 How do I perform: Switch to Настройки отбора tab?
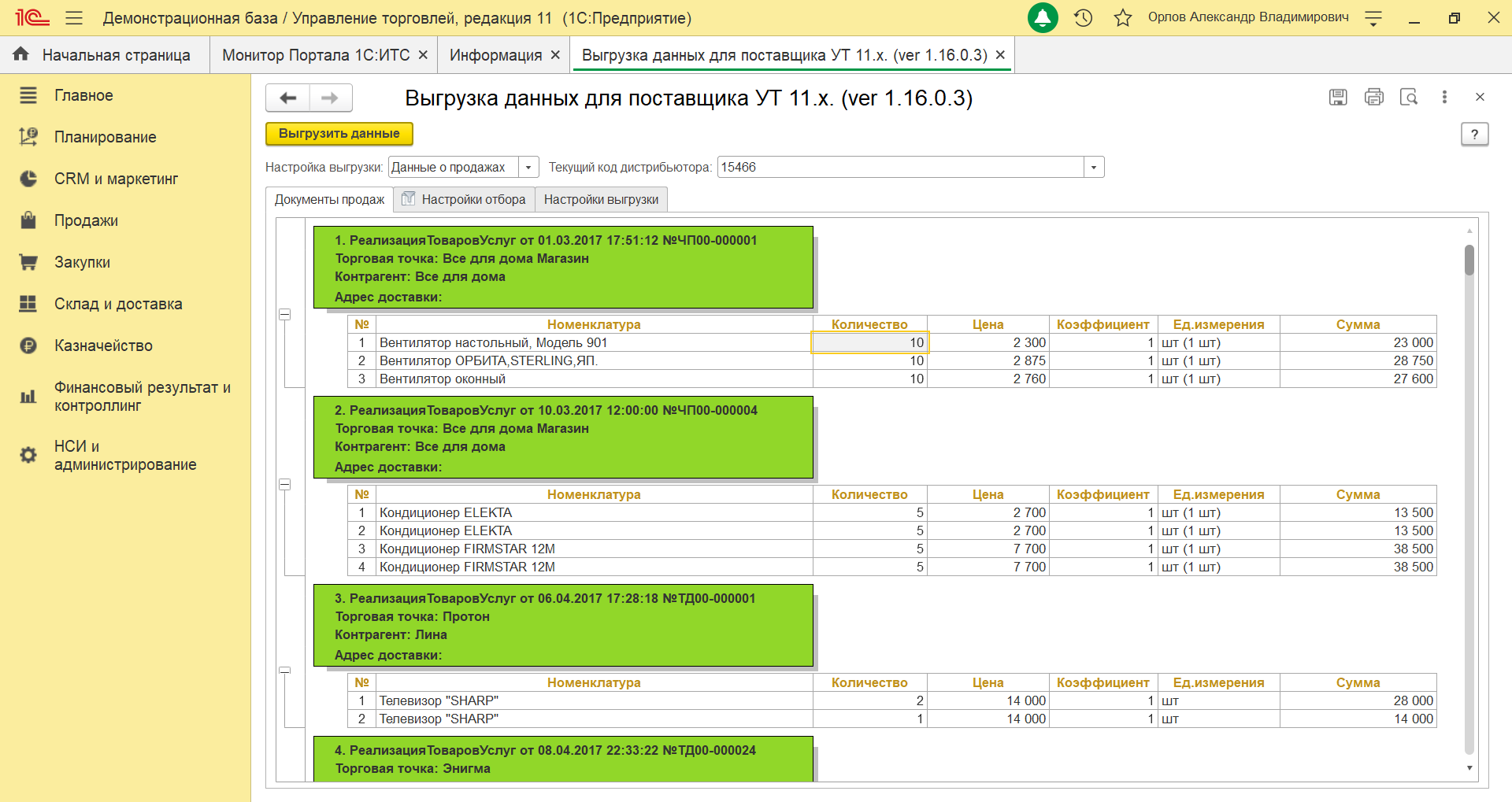pos(465,200)
